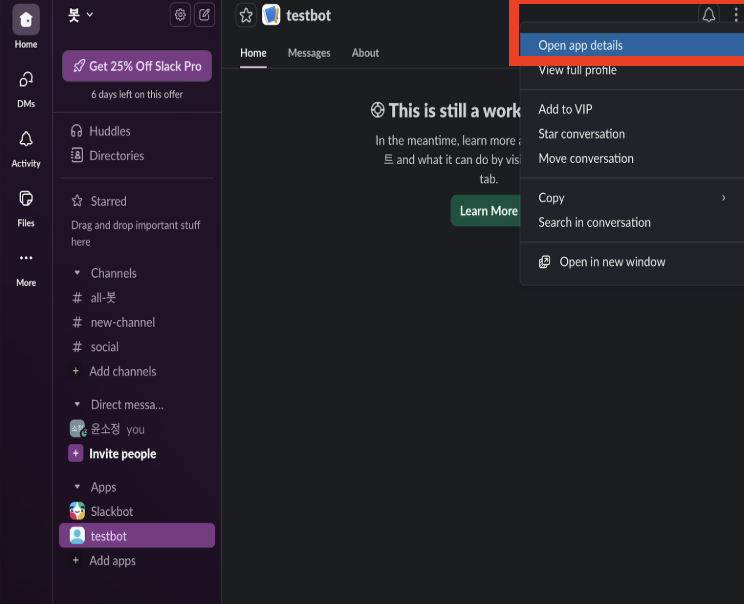Click the plus icon next to Invite people
This screenshot has height=604, width=744.
point(75,454)
